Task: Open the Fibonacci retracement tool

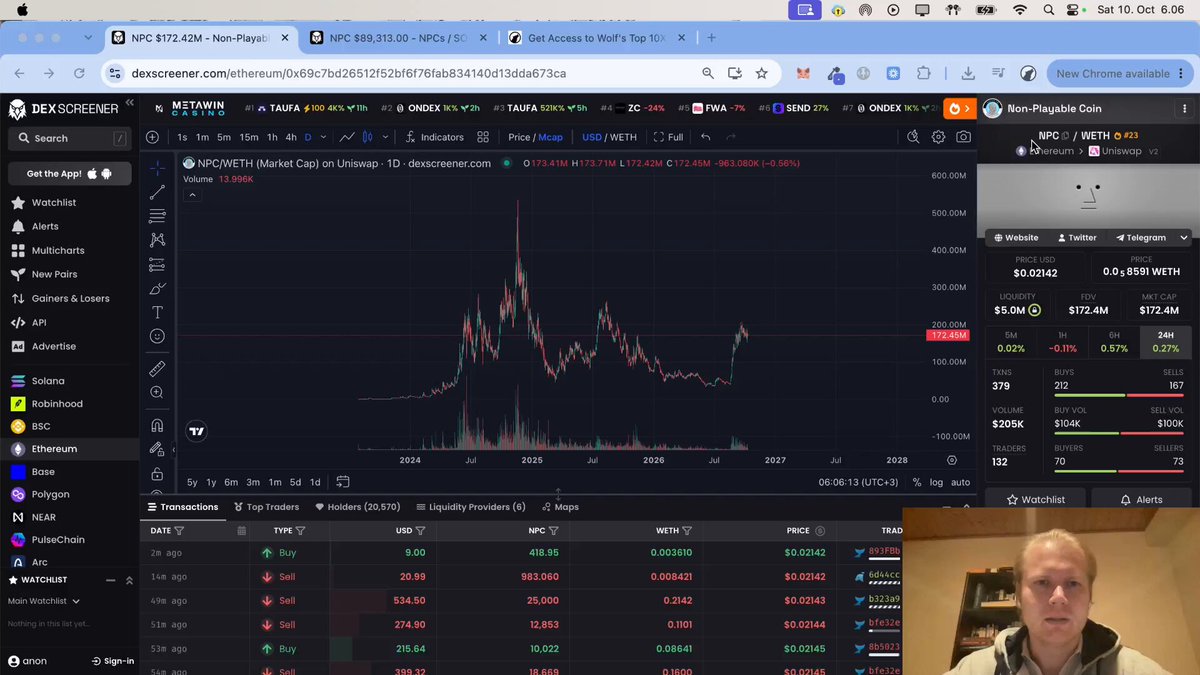Action: [157, 216]
